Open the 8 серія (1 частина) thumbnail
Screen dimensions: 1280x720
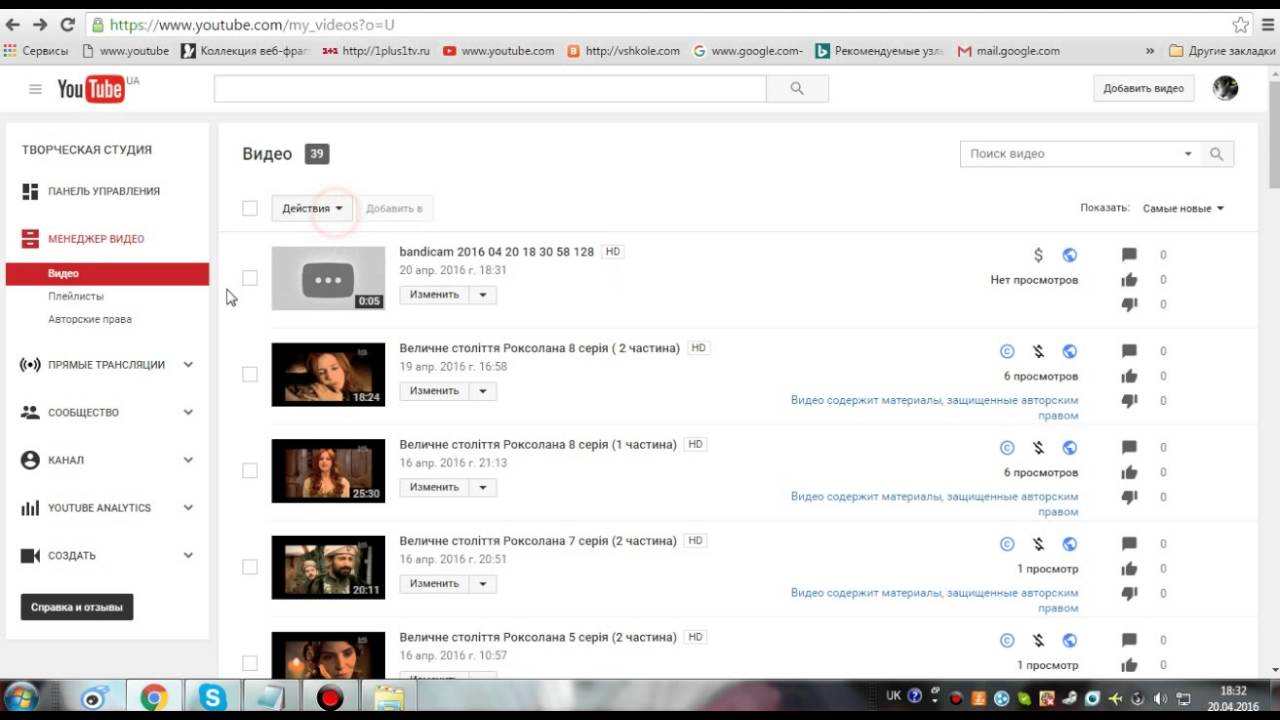(328, 471)
